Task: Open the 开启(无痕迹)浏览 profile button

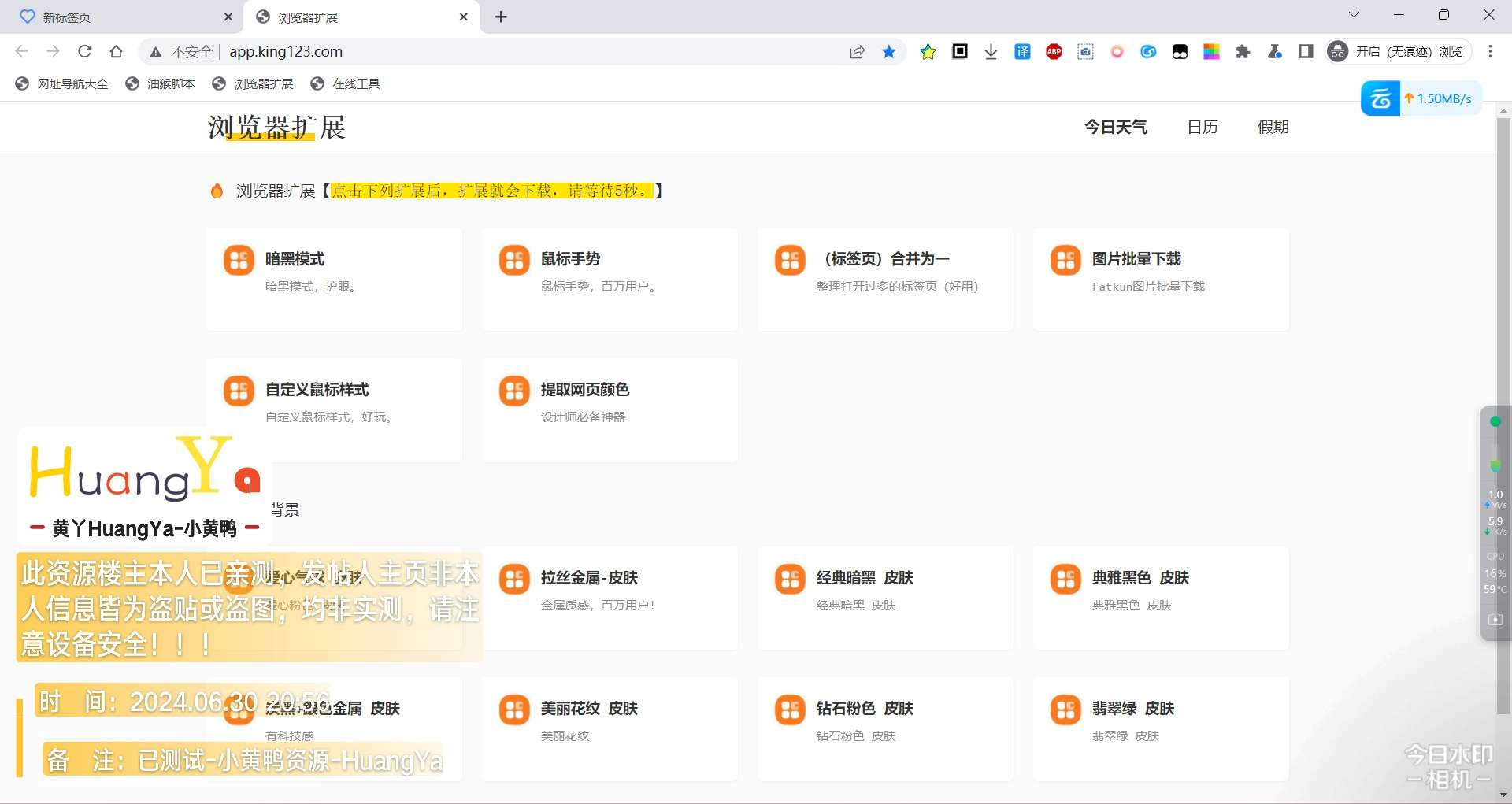Action: pos(1398,52)
